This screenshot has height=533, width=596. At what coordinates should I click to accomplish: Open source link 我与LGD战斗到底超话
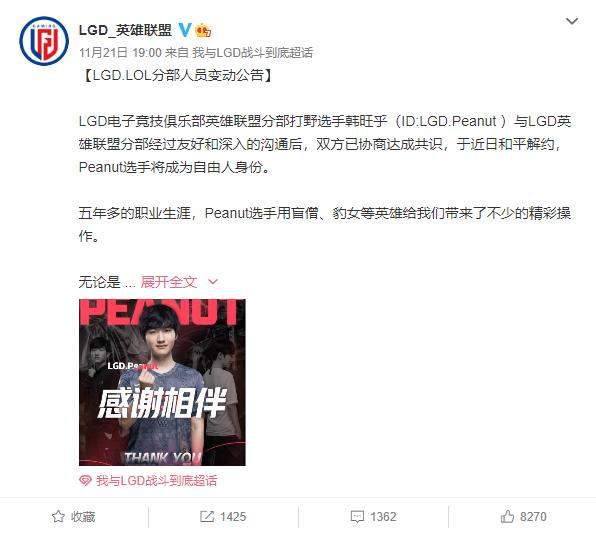[x=252, y=52]
